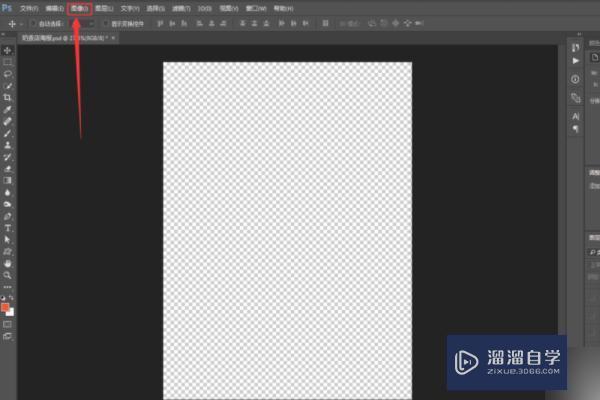Screen dimensions: 600x400
Task: Open the Paragraph panel icon
Action: [575, 129]
